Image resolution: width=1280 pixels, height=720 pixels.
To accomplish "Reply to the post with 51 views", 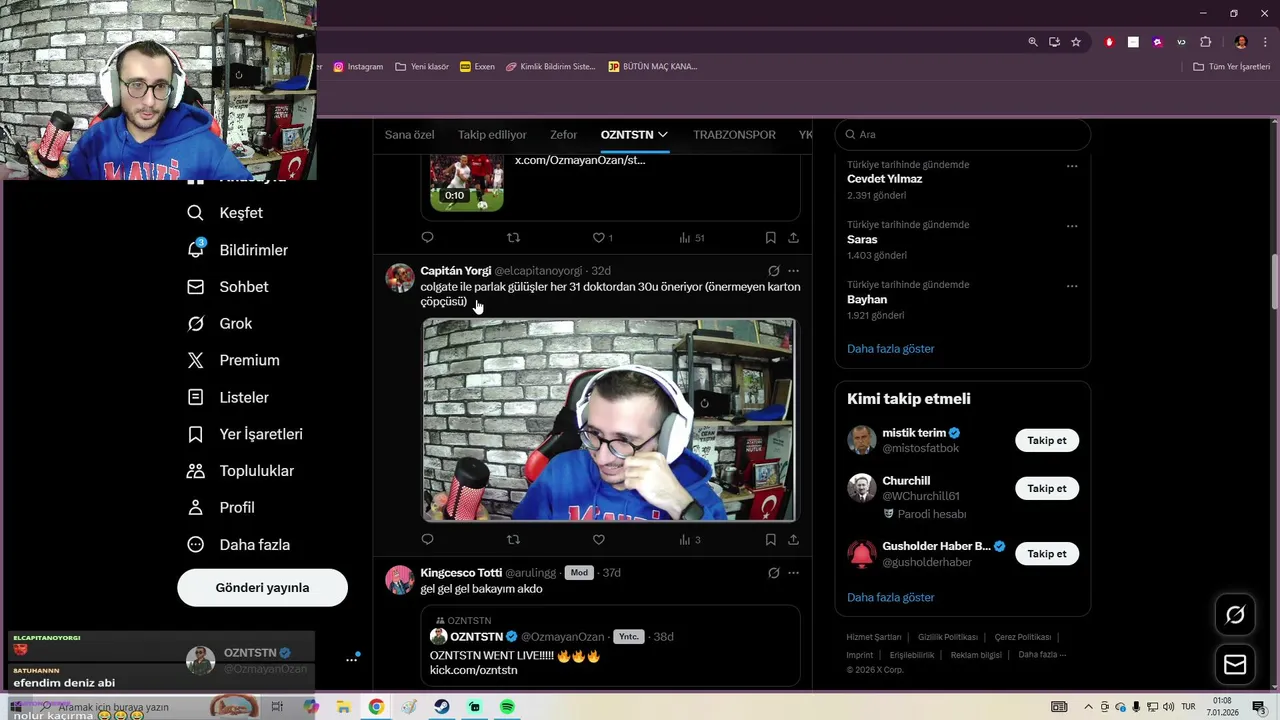I will click(x=427, y=238).
